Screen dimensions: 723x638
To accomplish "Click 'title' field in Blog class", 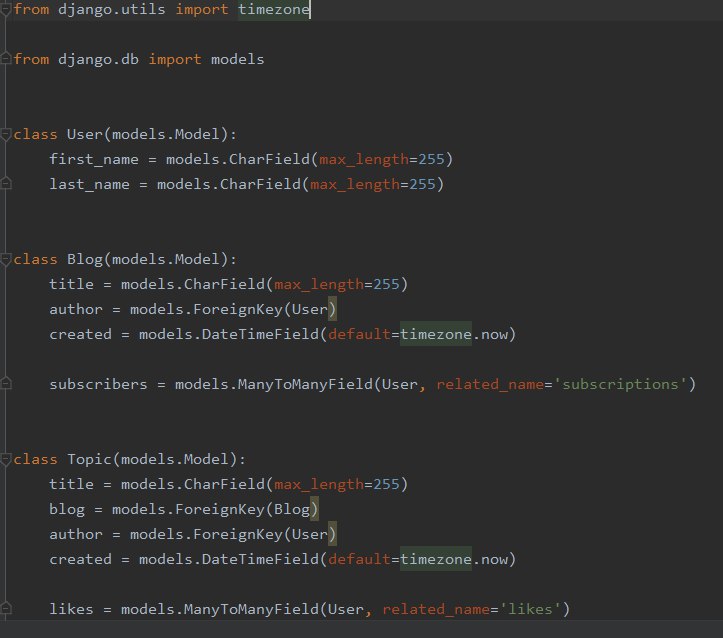I will tap(71, 284).
